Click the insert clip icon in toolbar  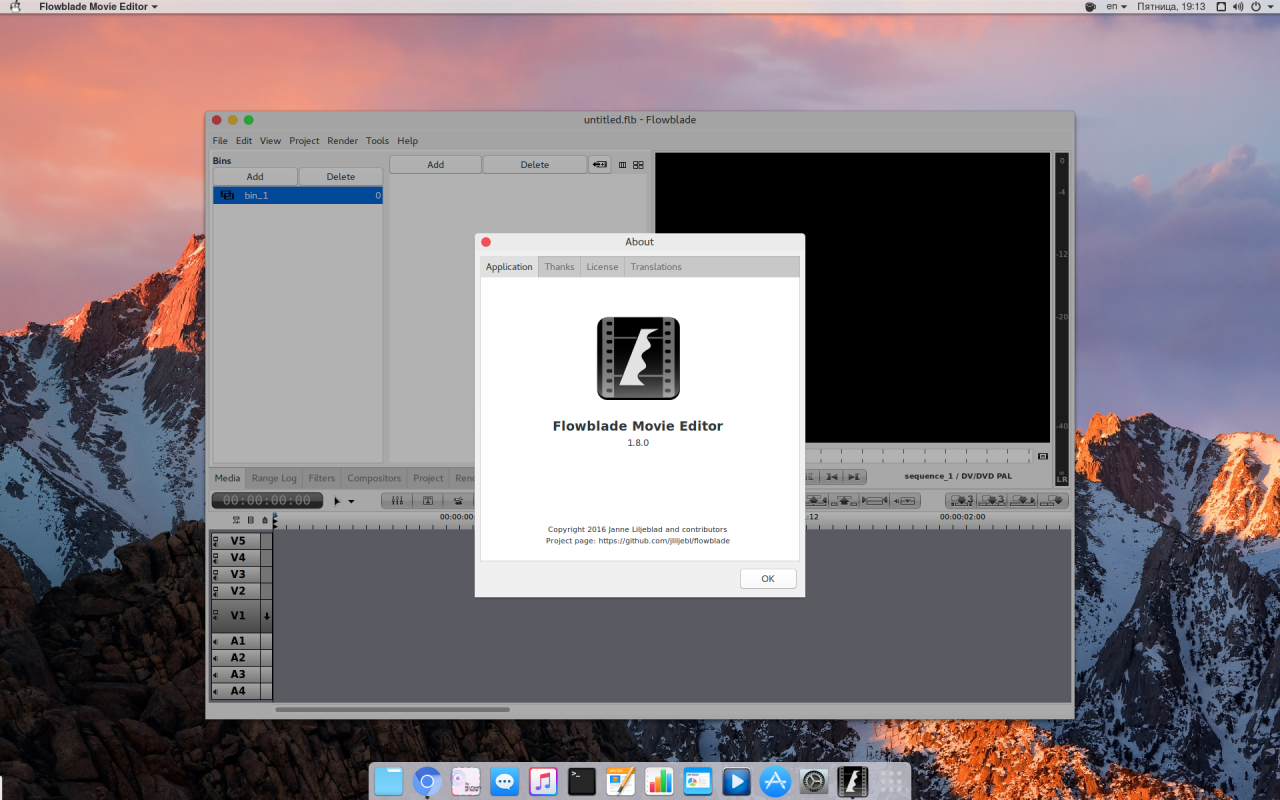(1022, 501)
